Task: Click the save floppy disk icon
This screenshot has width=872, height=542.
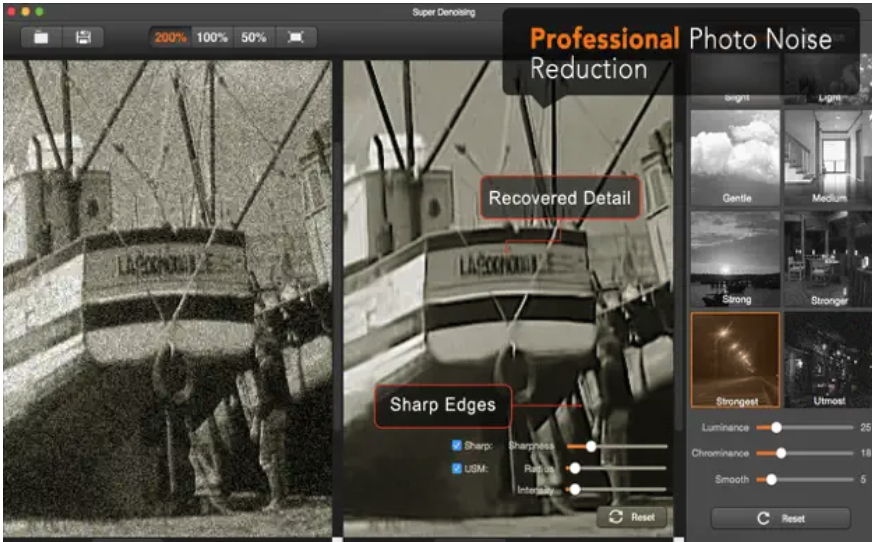Action: click(83, 37)
